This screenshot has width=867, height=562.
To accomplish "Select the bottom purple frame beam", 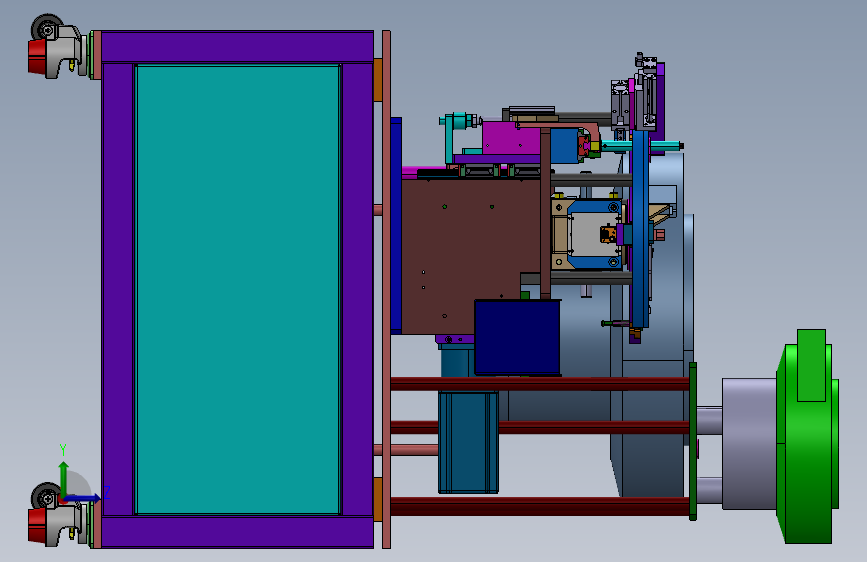I will (237, 532).
